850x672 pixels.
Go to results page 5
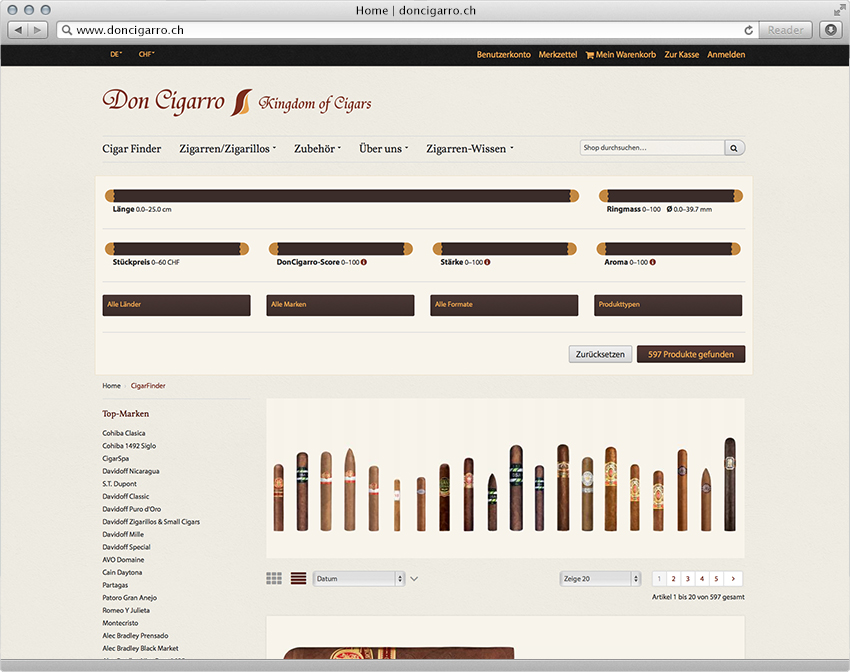point(716,579)
